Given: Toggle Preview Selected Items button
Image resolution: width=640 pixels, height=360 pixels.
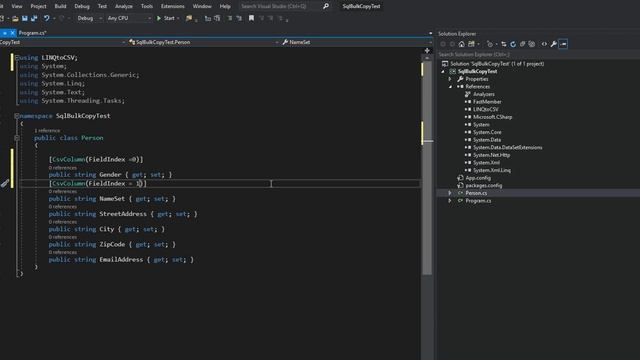Looking at the screenshot, I should [x=563, y=44].
